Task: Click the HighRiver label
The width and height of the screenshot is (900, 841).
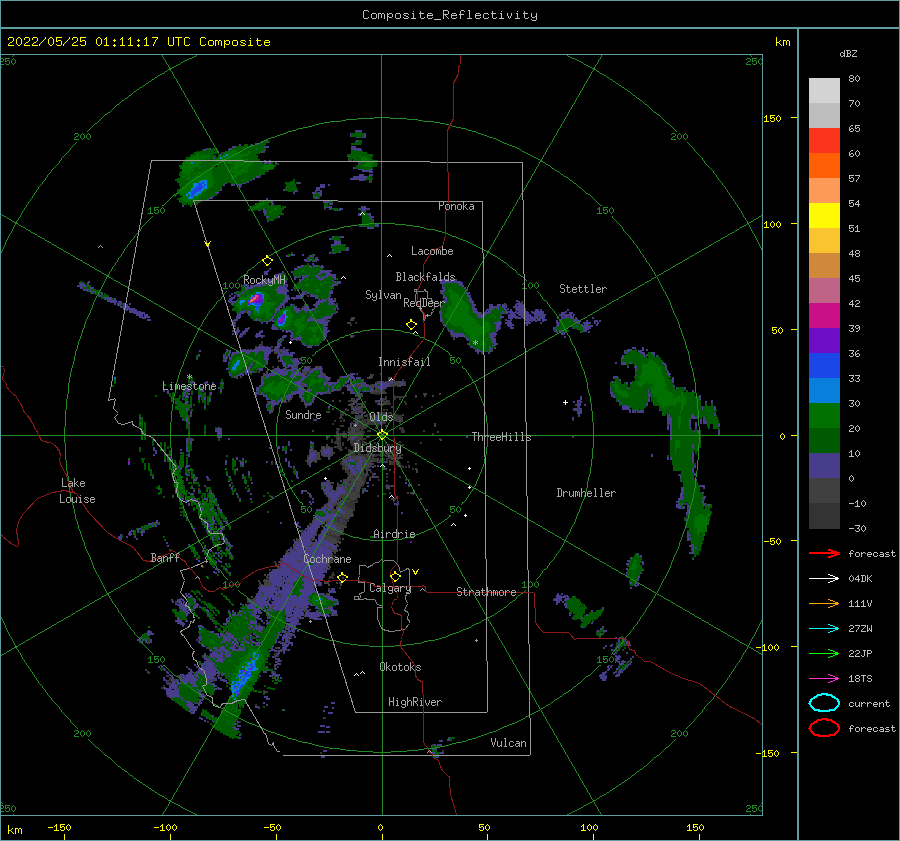Action: [415, 702]
